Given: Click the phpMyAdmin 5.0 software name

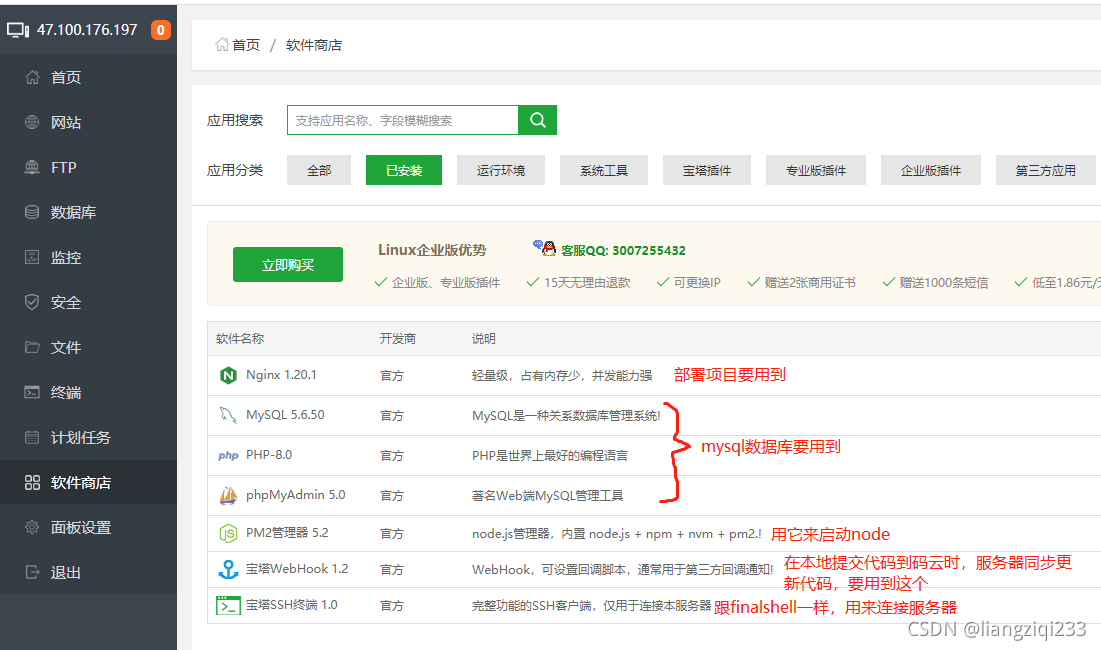Looking at the screenshot, I should (296, 495).
